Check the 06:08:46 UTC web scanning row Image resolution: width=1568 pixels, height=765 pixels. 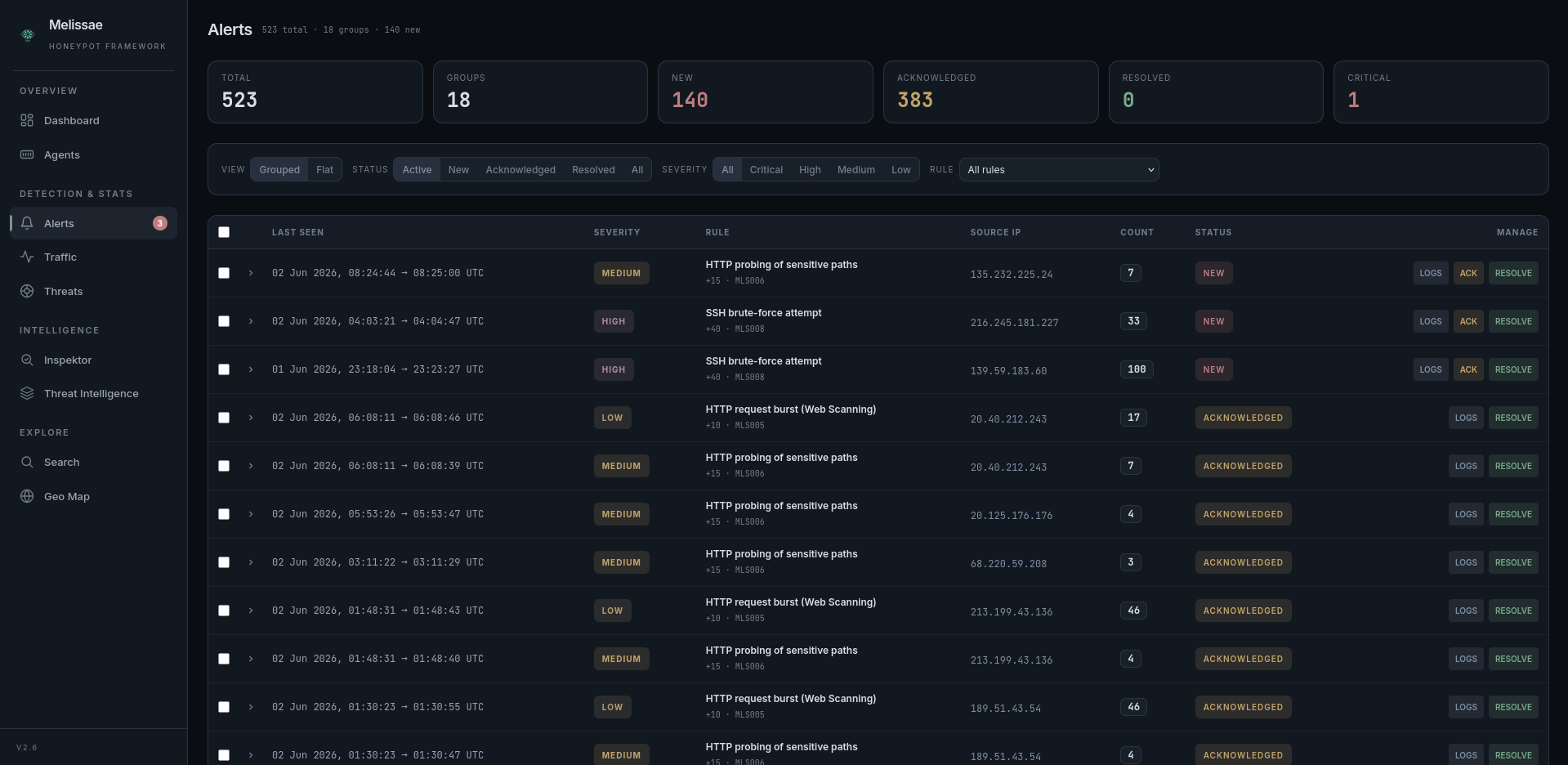[224, 418]
